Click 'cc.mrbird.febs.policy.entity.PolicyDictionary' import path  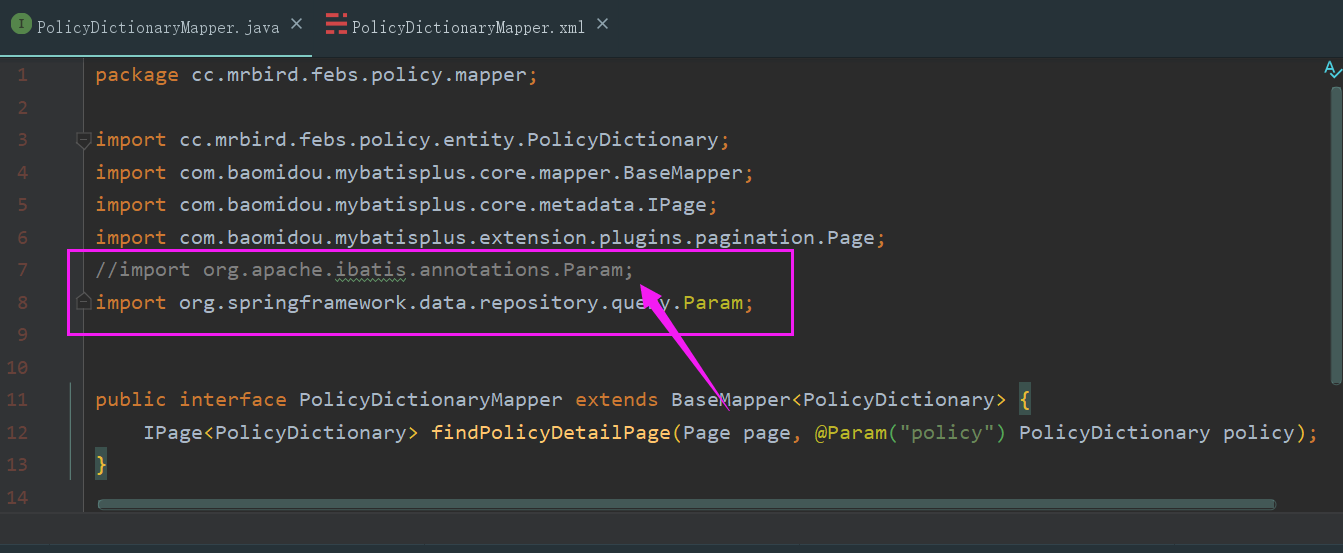pos(449,140)
